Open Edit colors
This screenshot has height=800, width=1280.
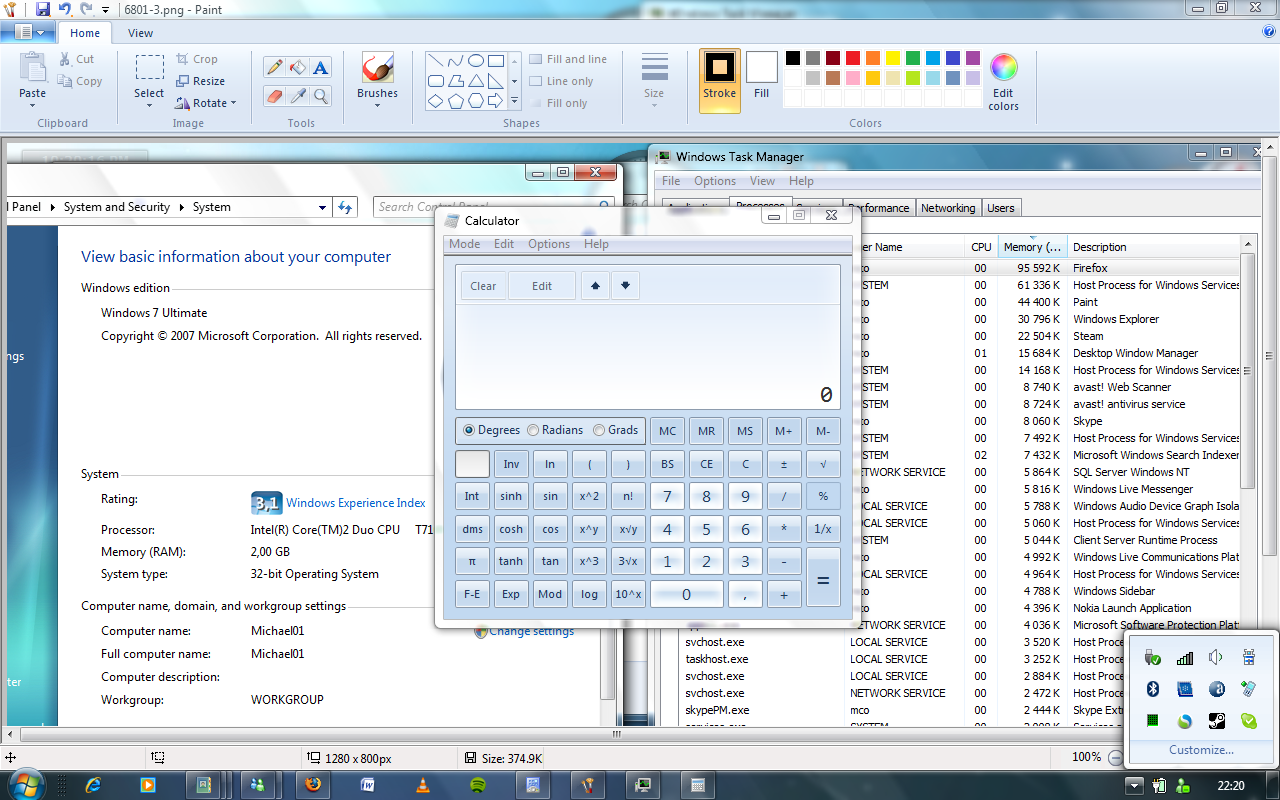(1003, 80)
